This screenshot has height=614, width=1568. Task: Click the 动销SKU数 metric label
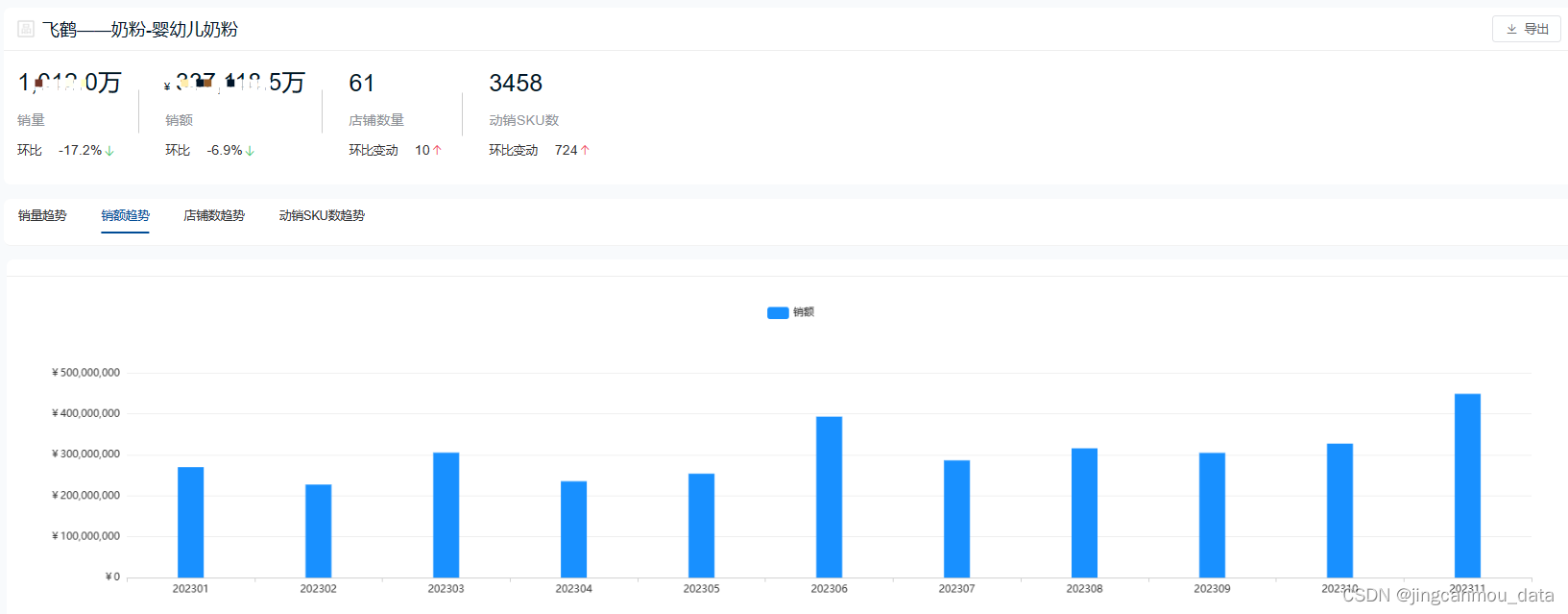pos(523,120)
